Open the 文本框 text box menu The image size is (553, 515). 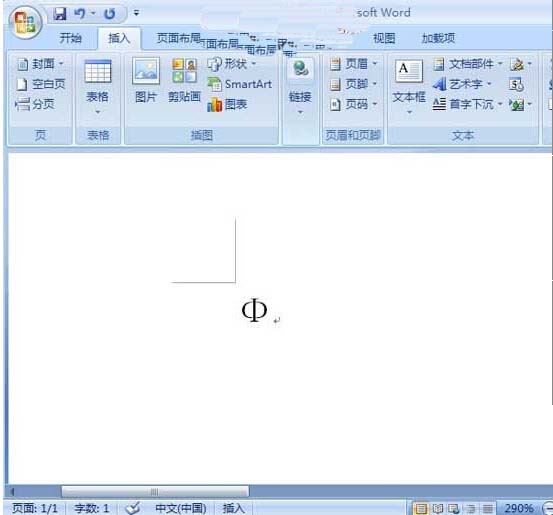(x=409, y=87)
